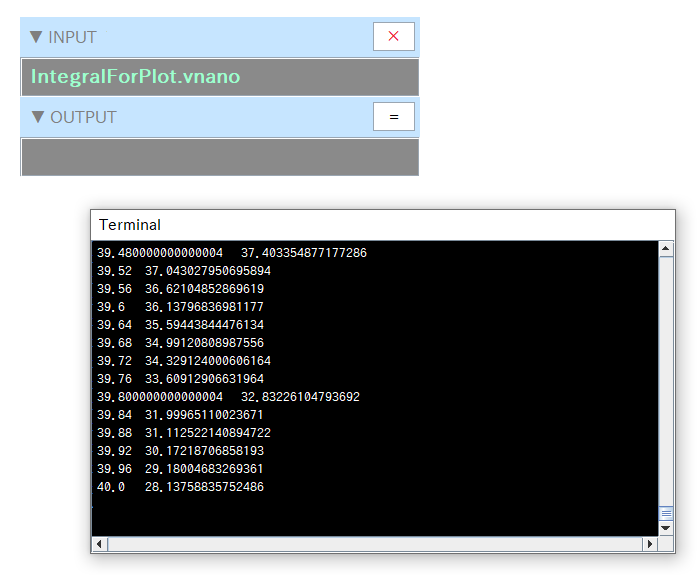Clear input with the red X button
This screenshot has height=575, width=700.
(393, 36)
